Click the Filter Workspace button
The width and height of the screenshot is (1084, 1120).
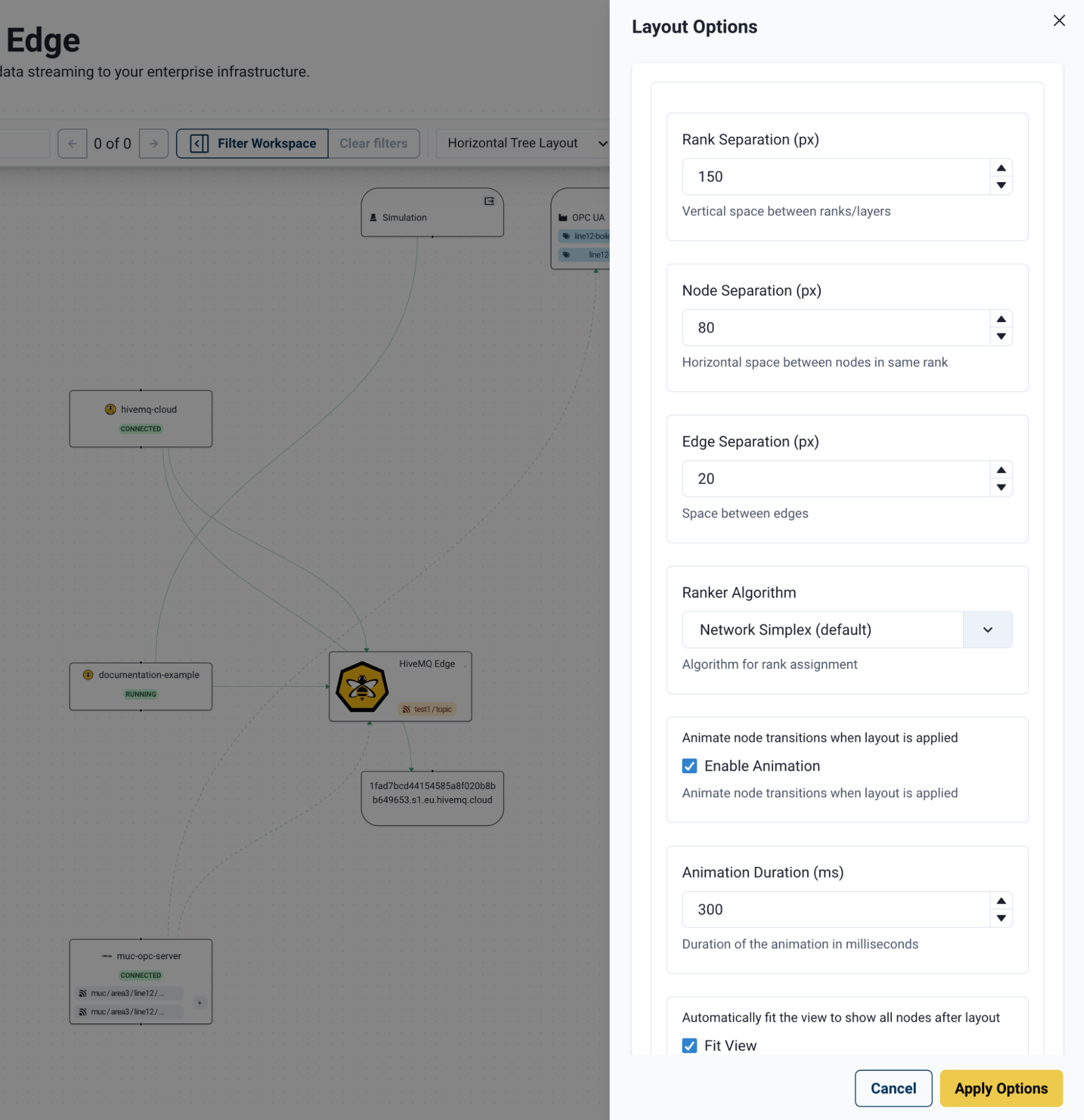[x=253, y=143]
